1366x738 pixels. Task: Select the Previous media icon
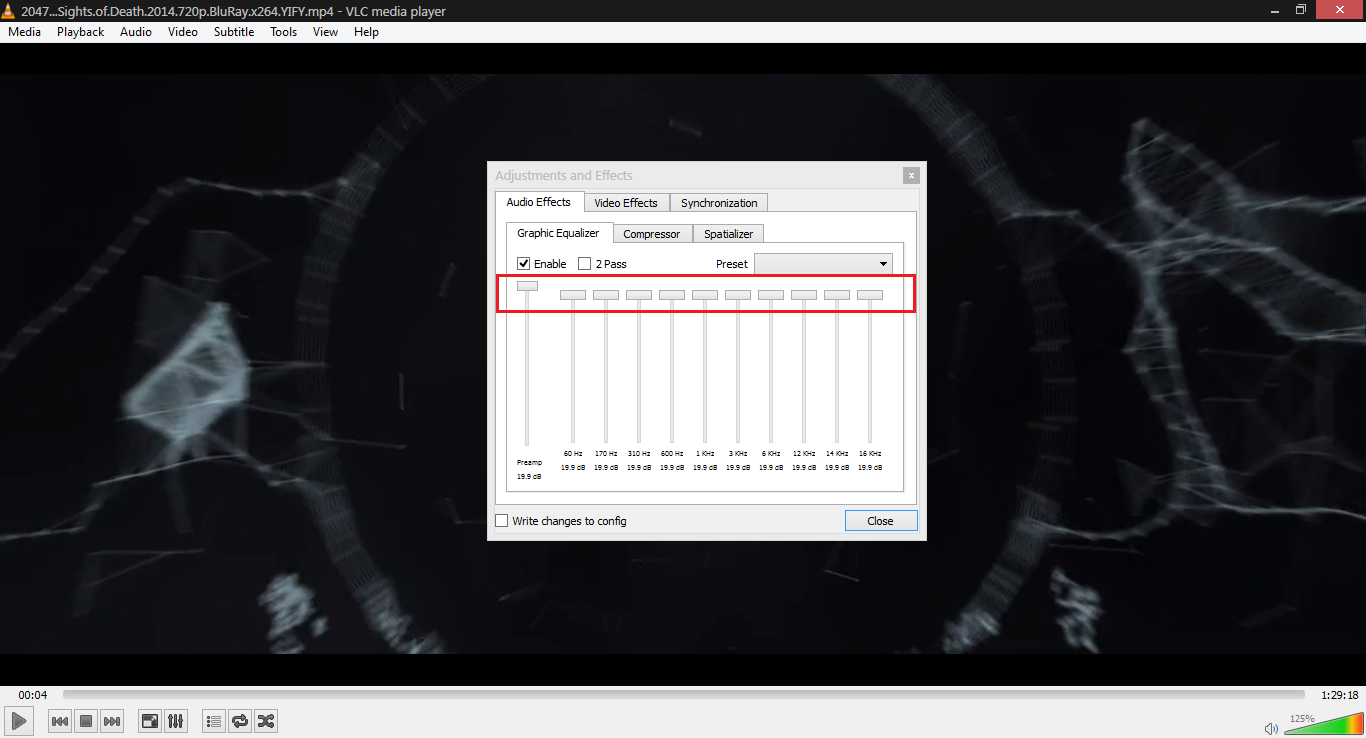(59, 720)
